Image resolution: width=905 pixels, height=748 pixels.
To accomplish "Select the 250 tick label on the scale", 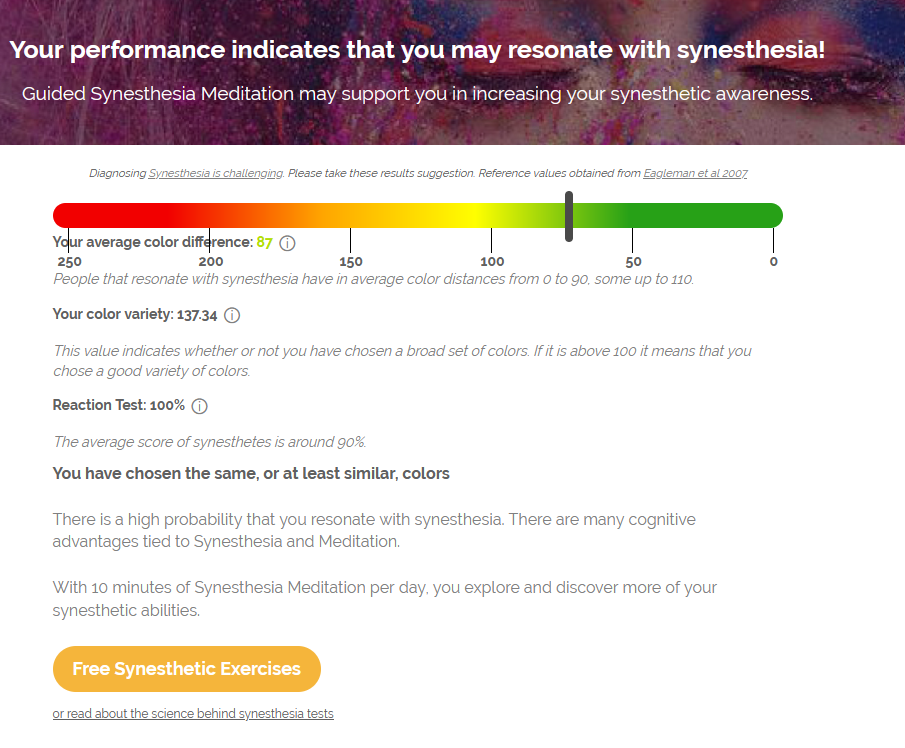I will (69, 262).
